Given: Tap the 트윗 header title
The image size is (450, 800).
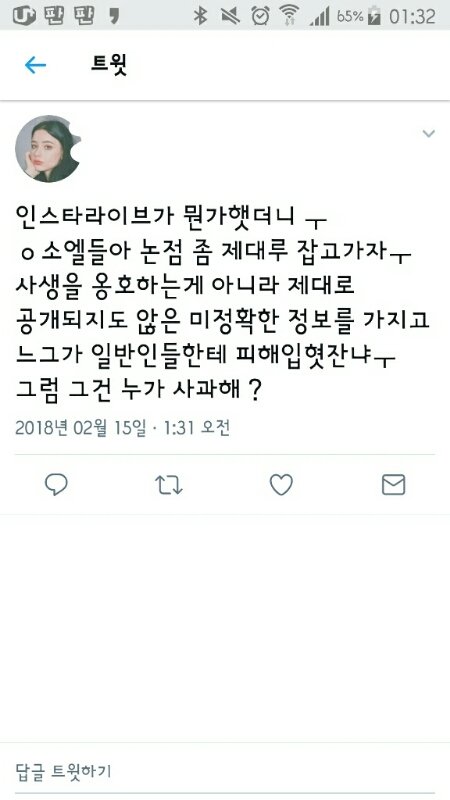Looking at the screenshot, I should (109, 65).
